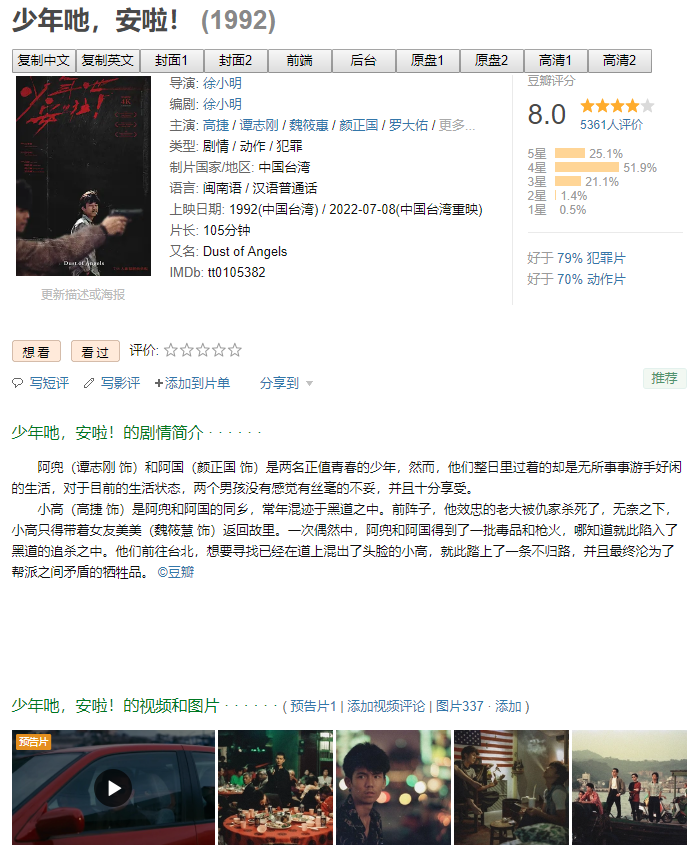Click the 写短评 speech bubble icon

coord(17,383)
